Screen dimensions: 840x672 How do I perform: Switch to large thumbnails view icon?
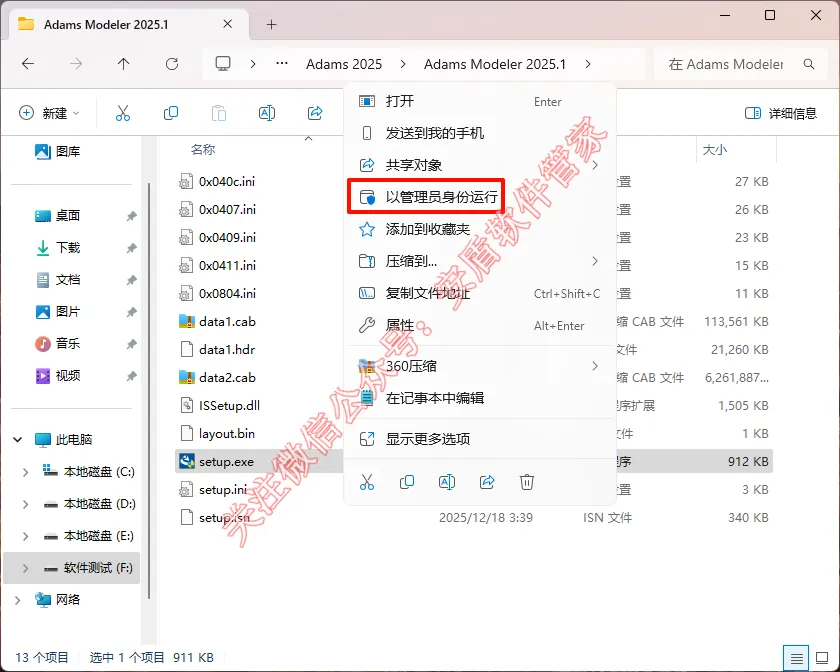click(822, 658)
